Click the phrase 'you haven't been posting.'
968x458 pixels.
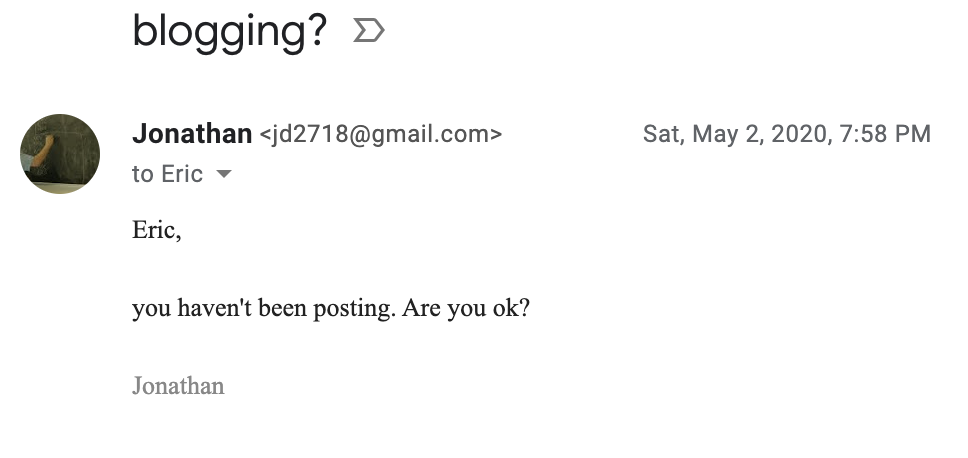(x=263, y=309)
